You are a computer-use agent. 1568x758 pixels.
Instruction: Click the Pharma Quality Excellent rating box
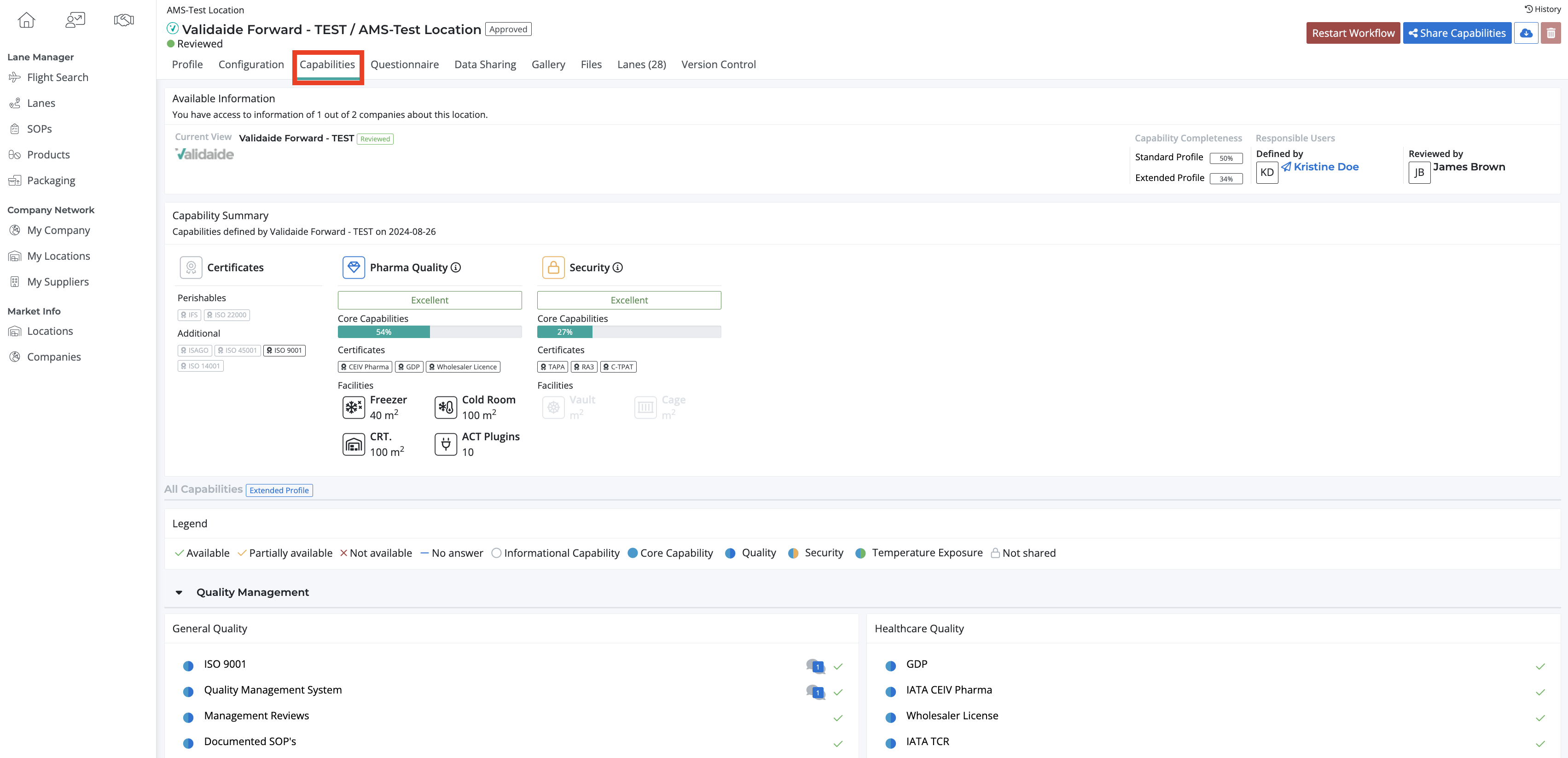click(x=430, y=300)
